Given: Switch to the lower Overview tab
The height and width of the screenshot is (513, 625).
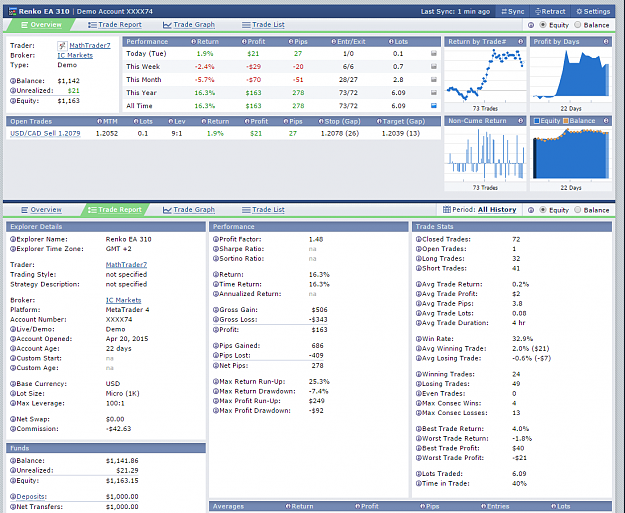Looking at the screenshot, I should pyautogui.click(x=41, y=210).
